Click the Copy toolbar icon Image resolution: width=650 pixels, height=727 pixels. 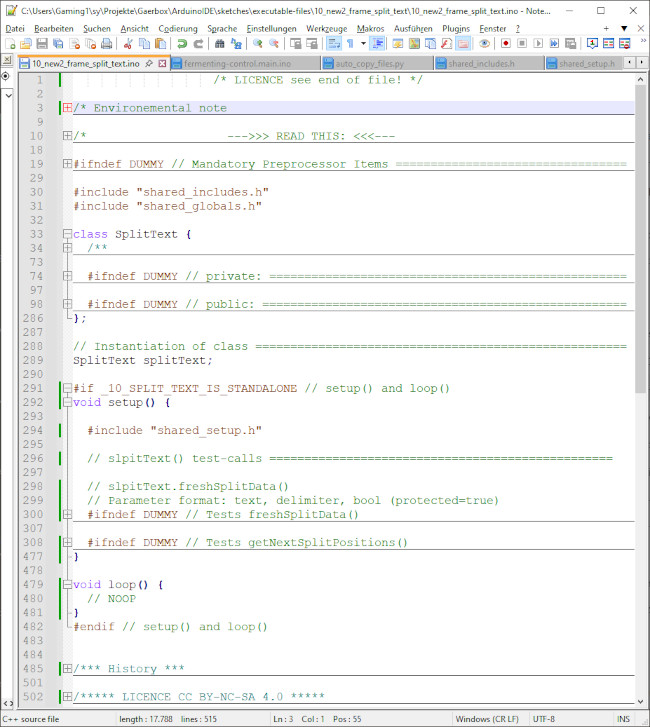click(145, 44)
